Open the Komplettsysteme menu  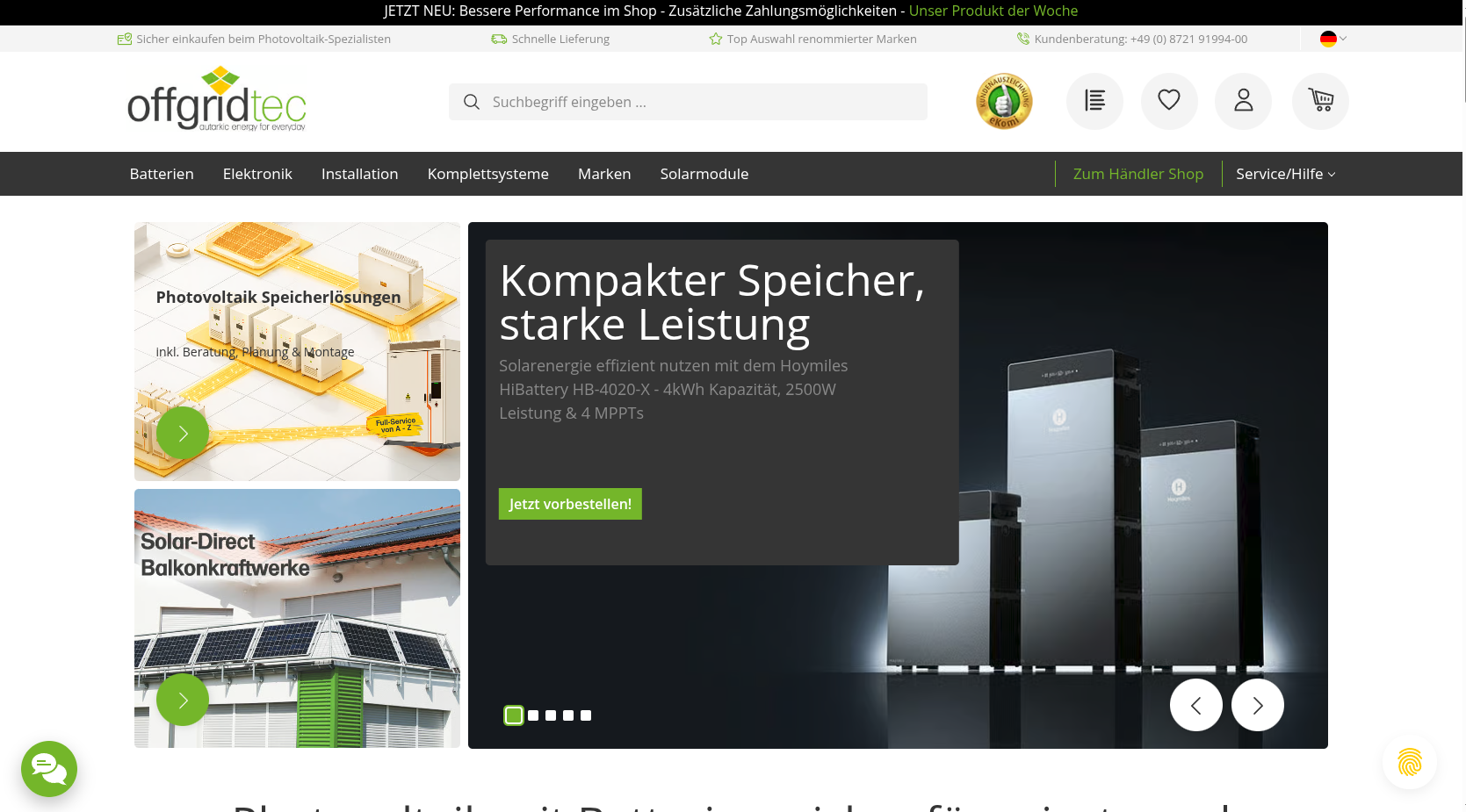(488, 174)
